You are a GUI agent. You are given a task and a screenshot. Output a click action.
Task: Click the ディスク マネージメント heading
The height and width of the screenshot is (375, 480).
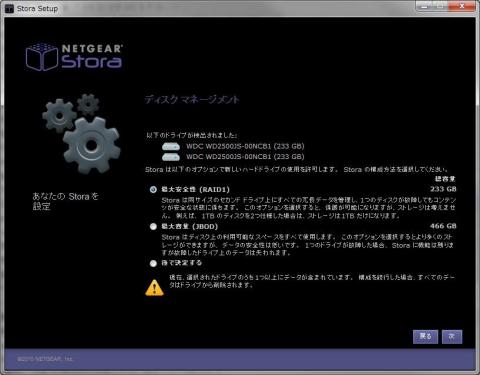(x=192, y=99)
